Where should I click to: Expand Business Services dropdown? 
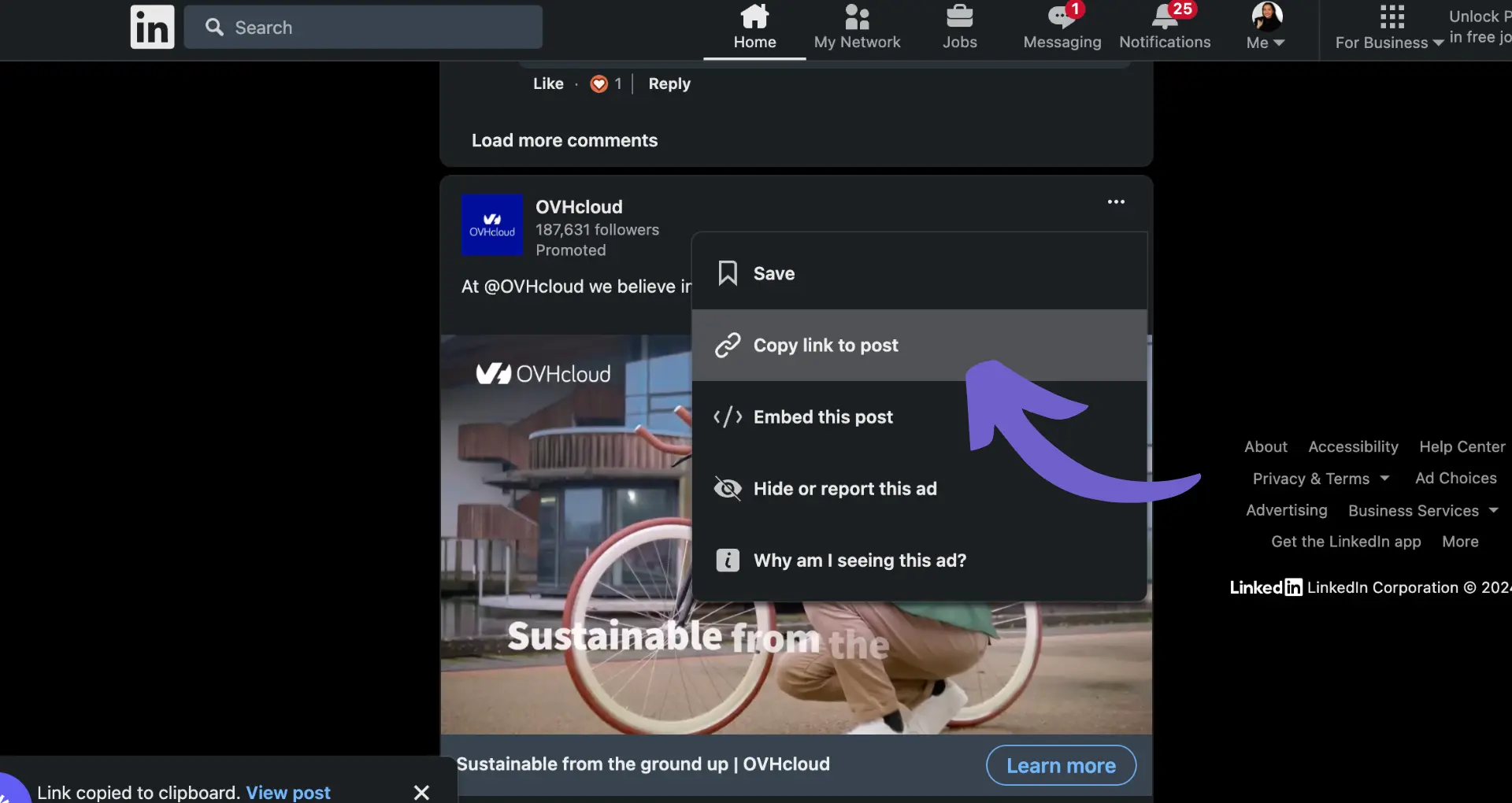[1423, 510]
